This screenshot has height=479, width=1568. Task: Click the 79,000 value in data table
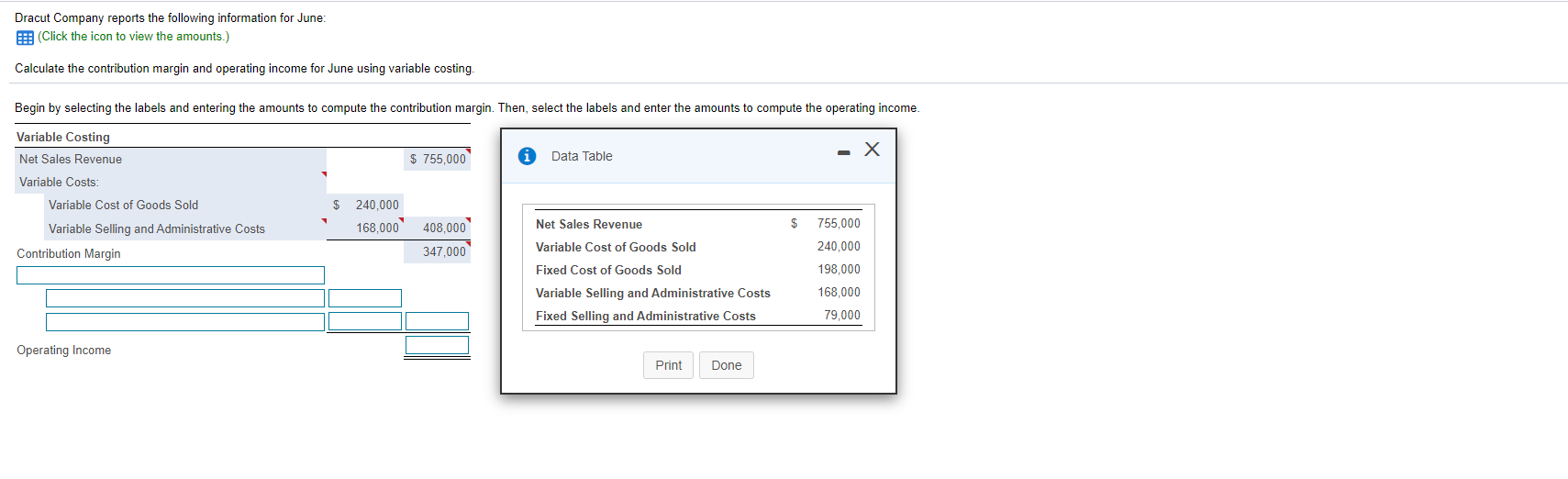tap(842, 315)
